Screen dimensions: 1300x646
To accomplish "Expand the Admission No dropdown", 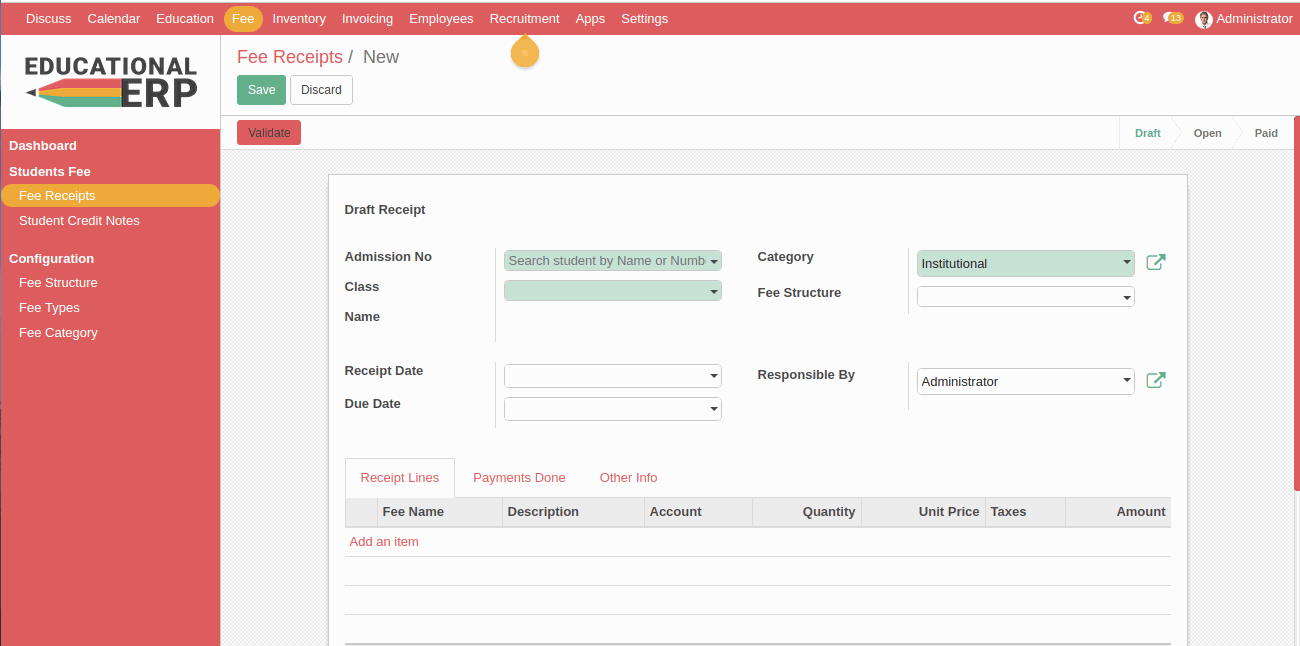I will [714, 261].
